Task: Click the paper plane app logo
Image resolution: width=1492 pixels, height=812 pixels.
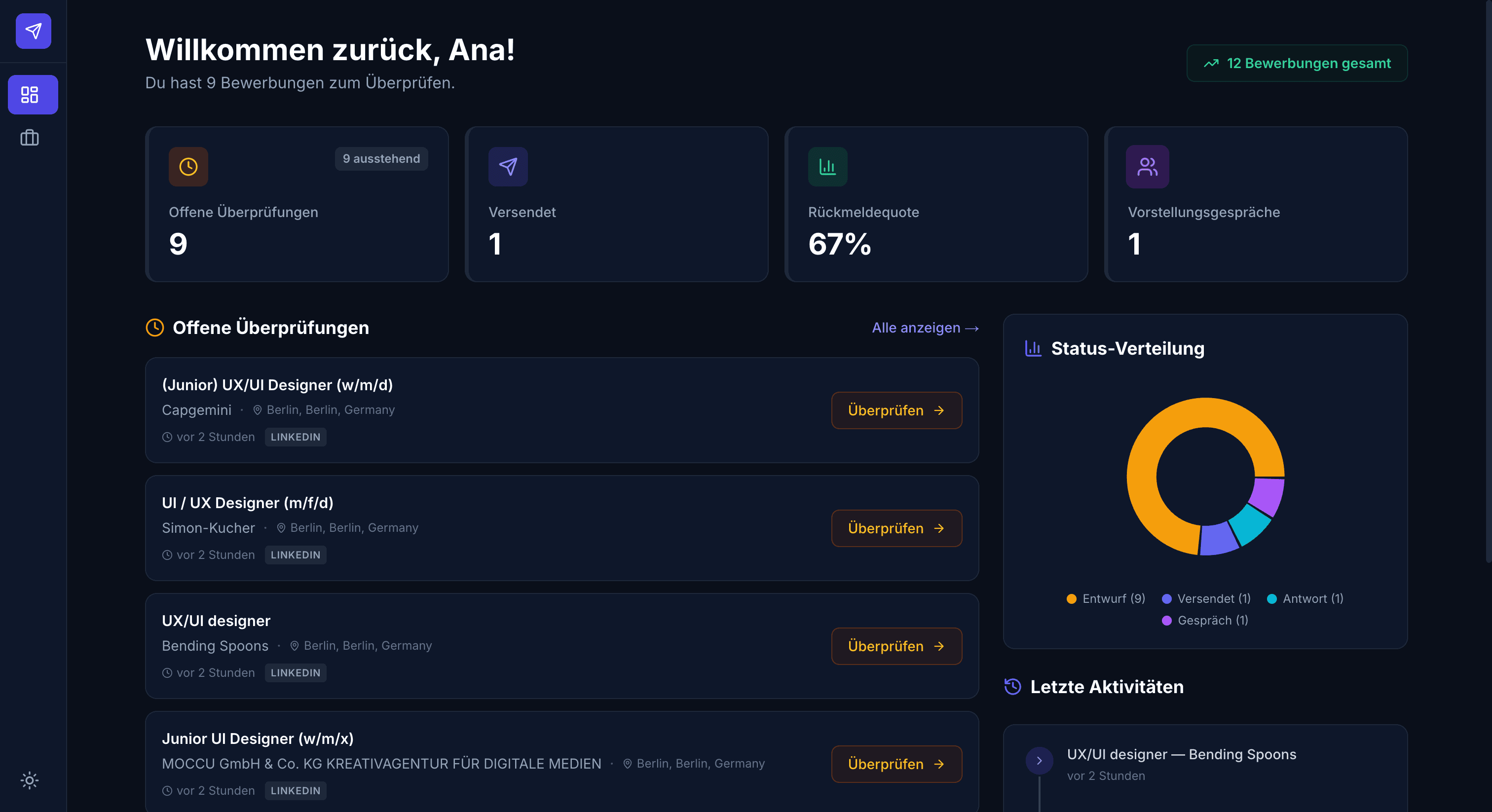Action: point(33,31)
